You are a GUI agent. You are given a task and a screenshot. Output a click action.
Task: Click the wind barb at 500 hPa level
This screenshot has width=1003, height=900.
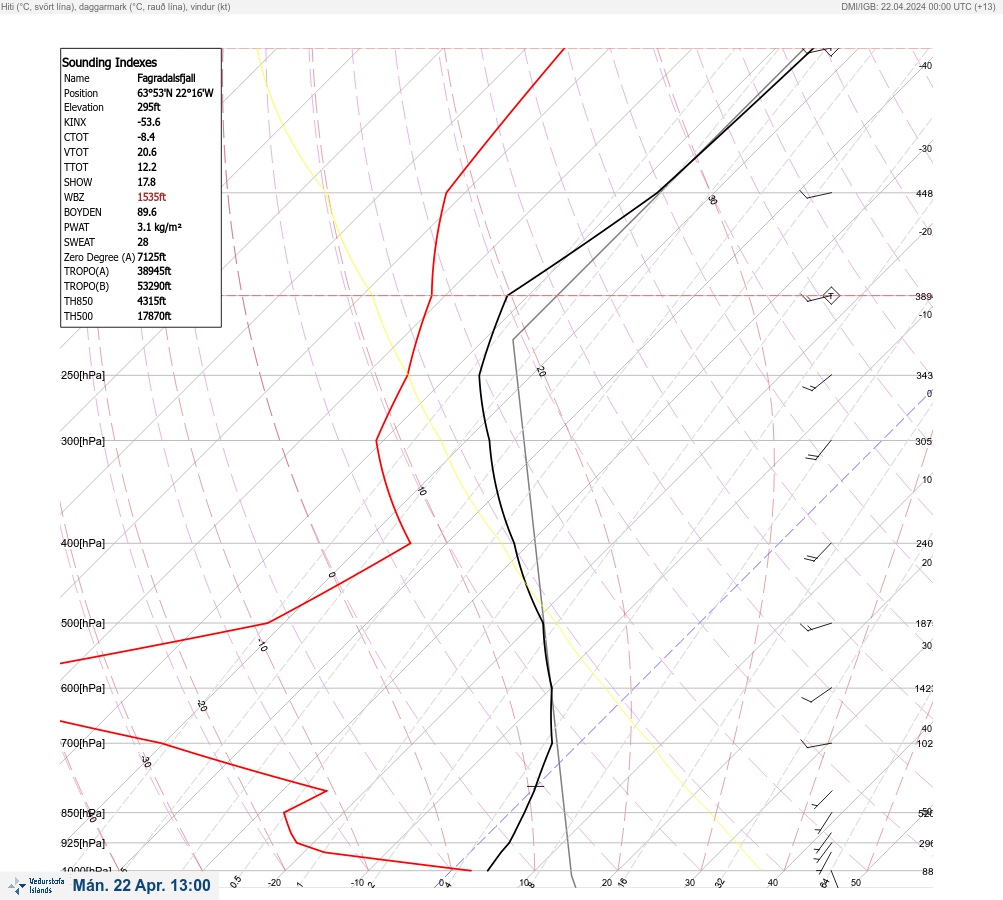[x=816, y=626]
